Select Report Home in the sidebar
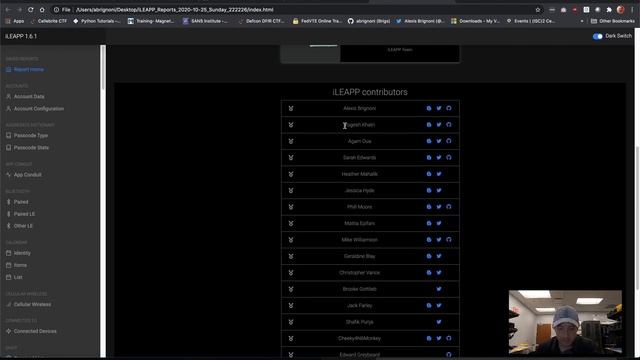This screenshot has height=360, width=640. [x=25, y=70]
